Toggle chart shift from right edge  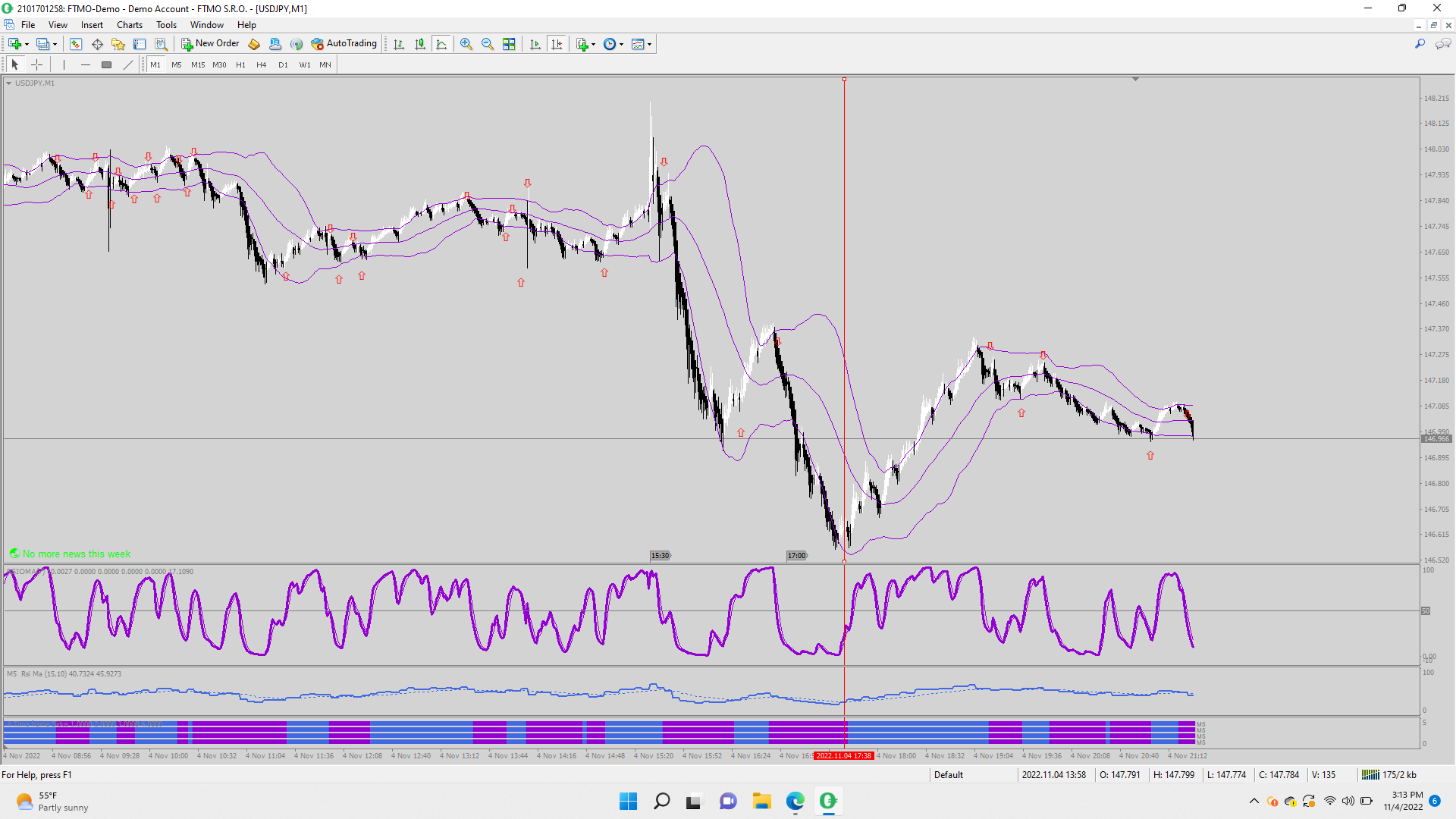[x=557, y=44]
